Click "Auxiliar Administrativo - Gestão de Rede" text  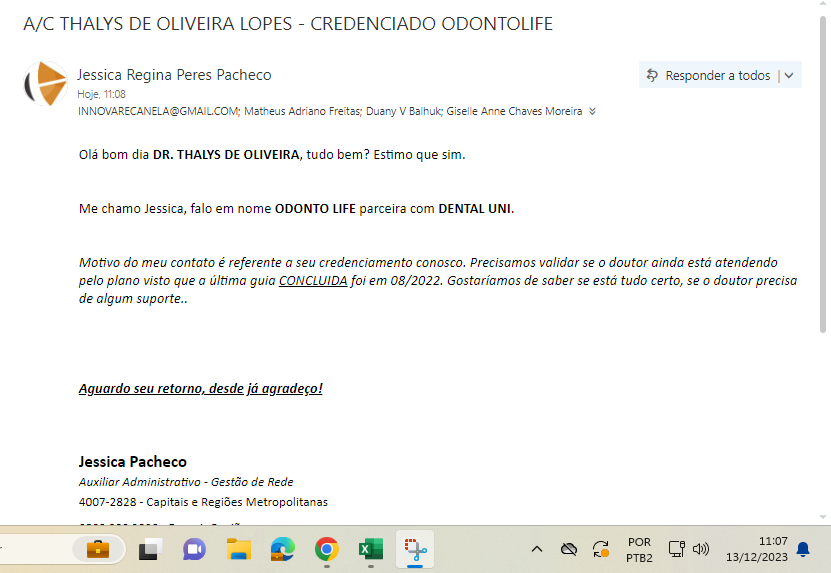[x=185, y=482]
